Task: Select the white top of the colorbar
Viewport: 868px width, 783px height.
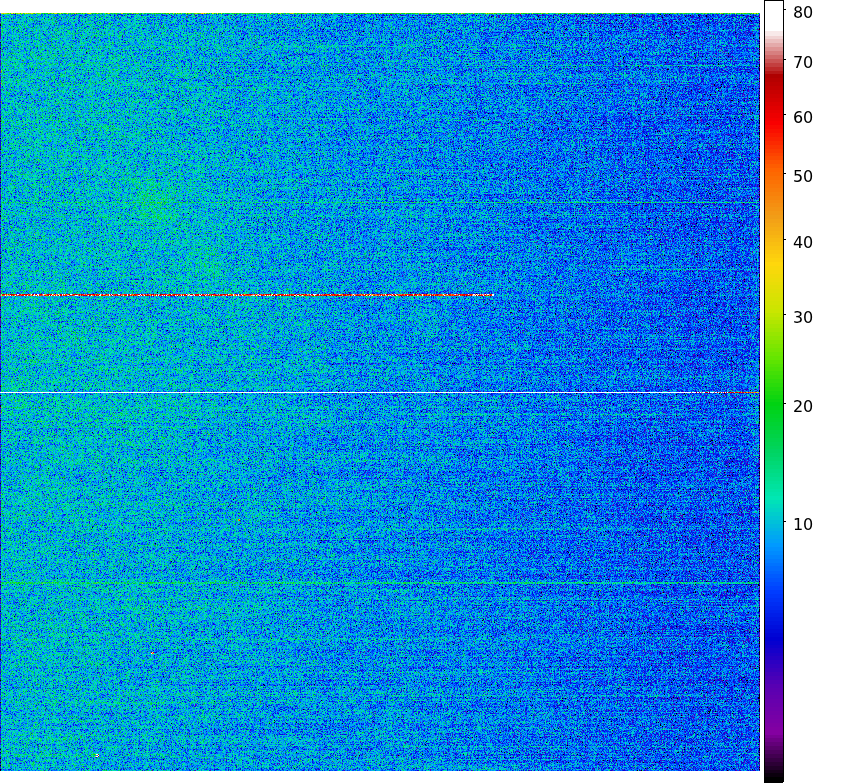Action: point(773,14)
